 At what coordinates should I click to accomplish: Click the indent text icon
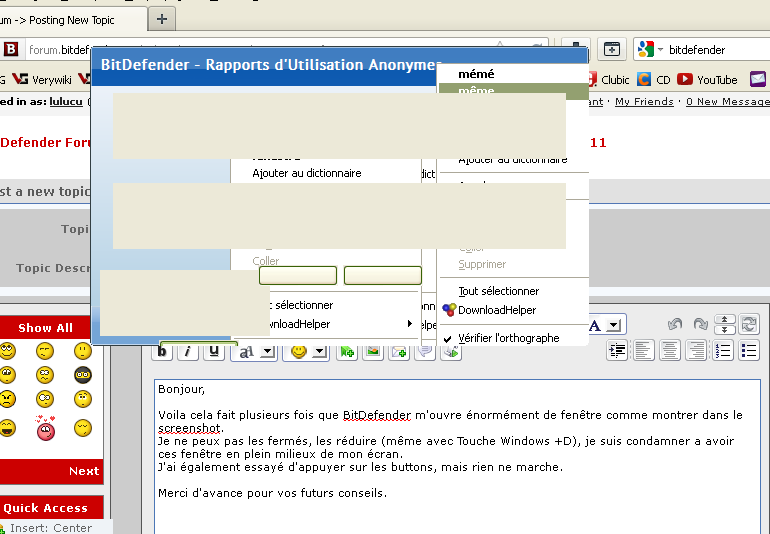click(617, 351)
